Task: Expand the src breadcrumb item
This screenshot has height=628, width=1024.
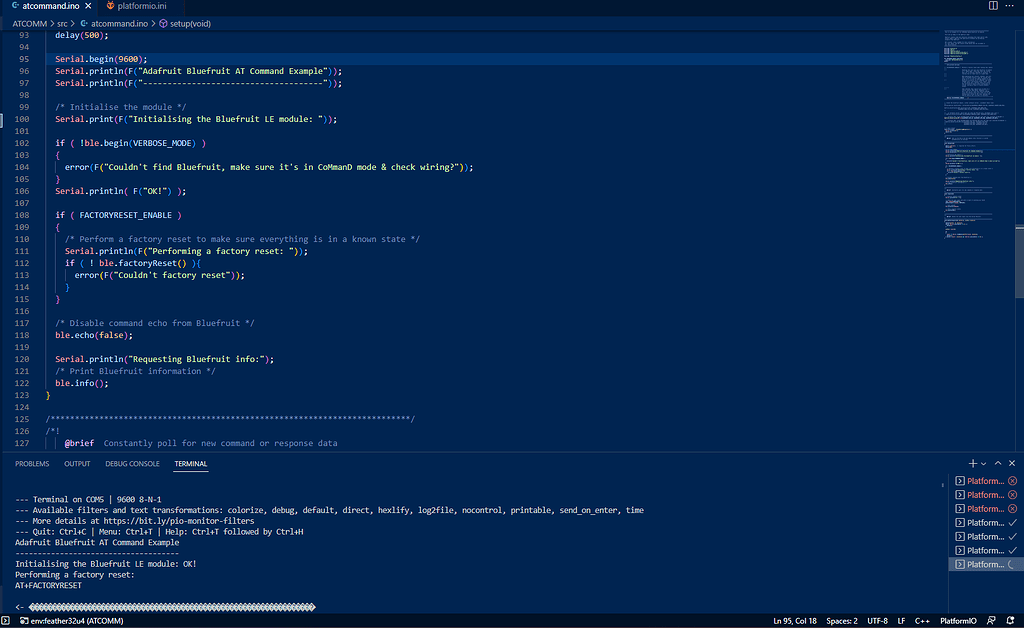Action: 62,23
